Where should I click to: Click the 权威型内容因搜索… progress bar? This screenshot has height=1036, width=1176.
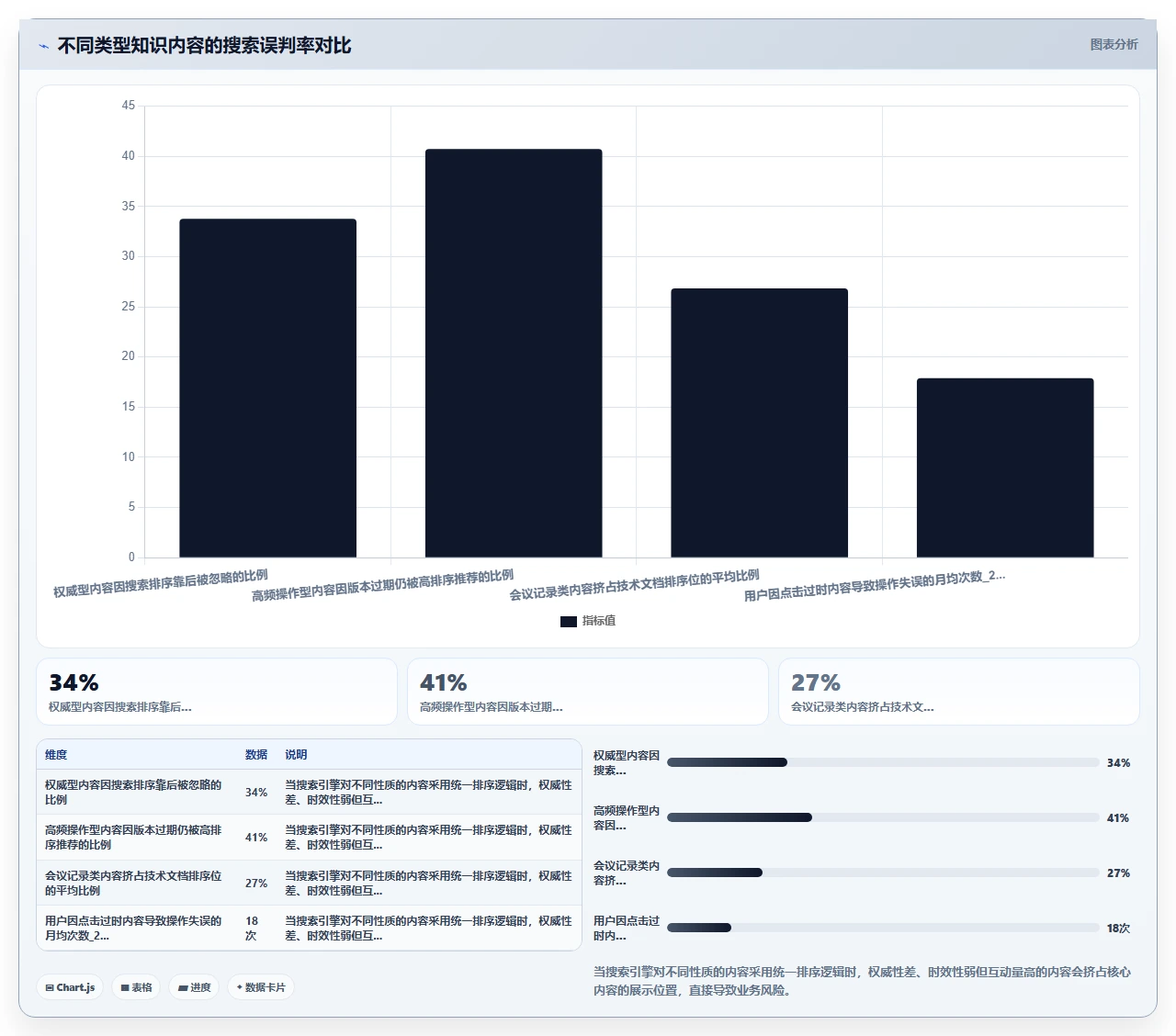point(883,762)
